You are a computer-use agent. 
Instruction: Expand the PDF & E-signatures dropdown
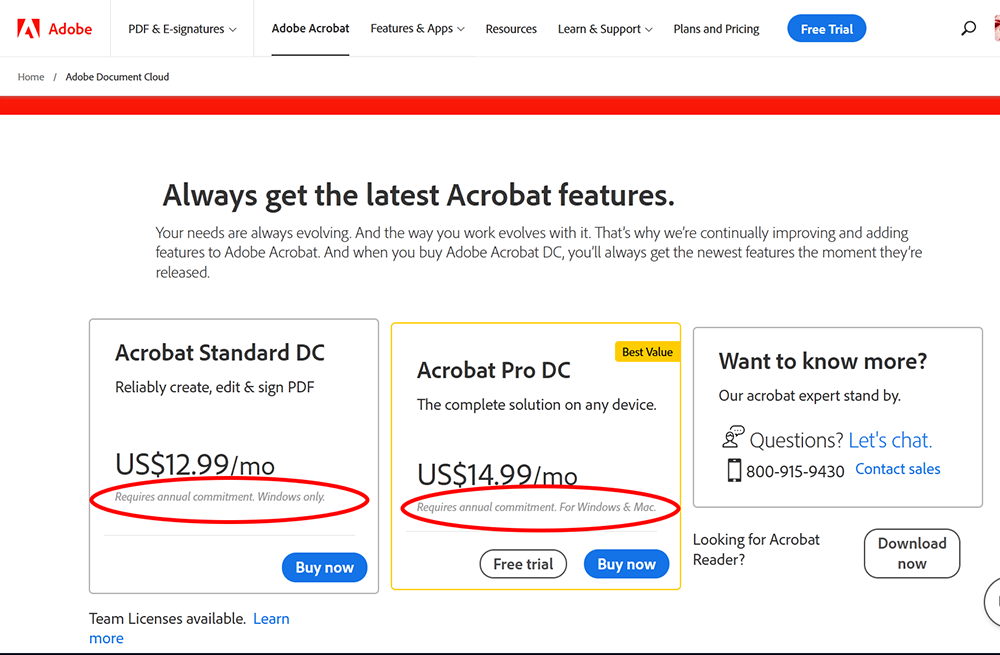coord(181,29)
